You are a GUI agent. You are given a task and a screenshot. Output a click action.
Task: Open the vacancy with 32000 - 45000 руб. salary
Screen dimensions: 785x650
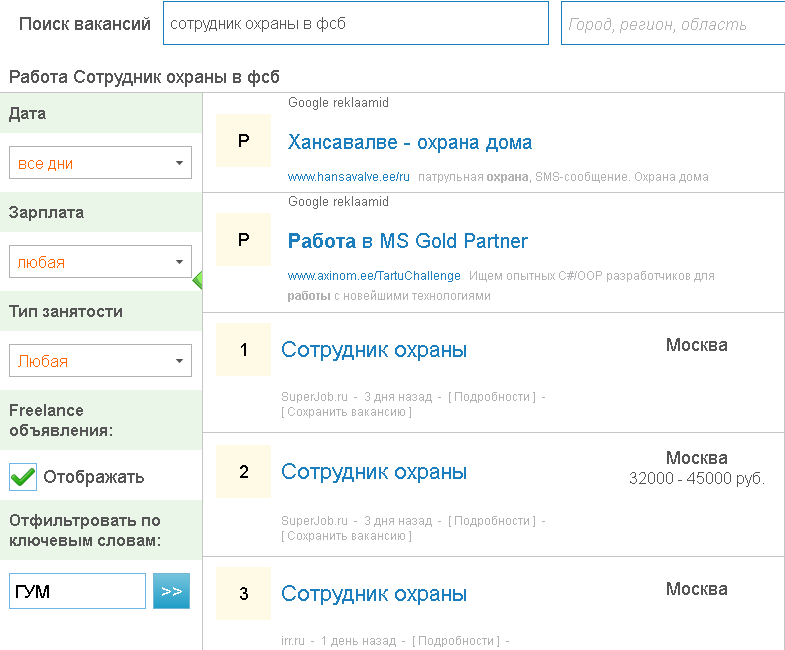[373, 472]
